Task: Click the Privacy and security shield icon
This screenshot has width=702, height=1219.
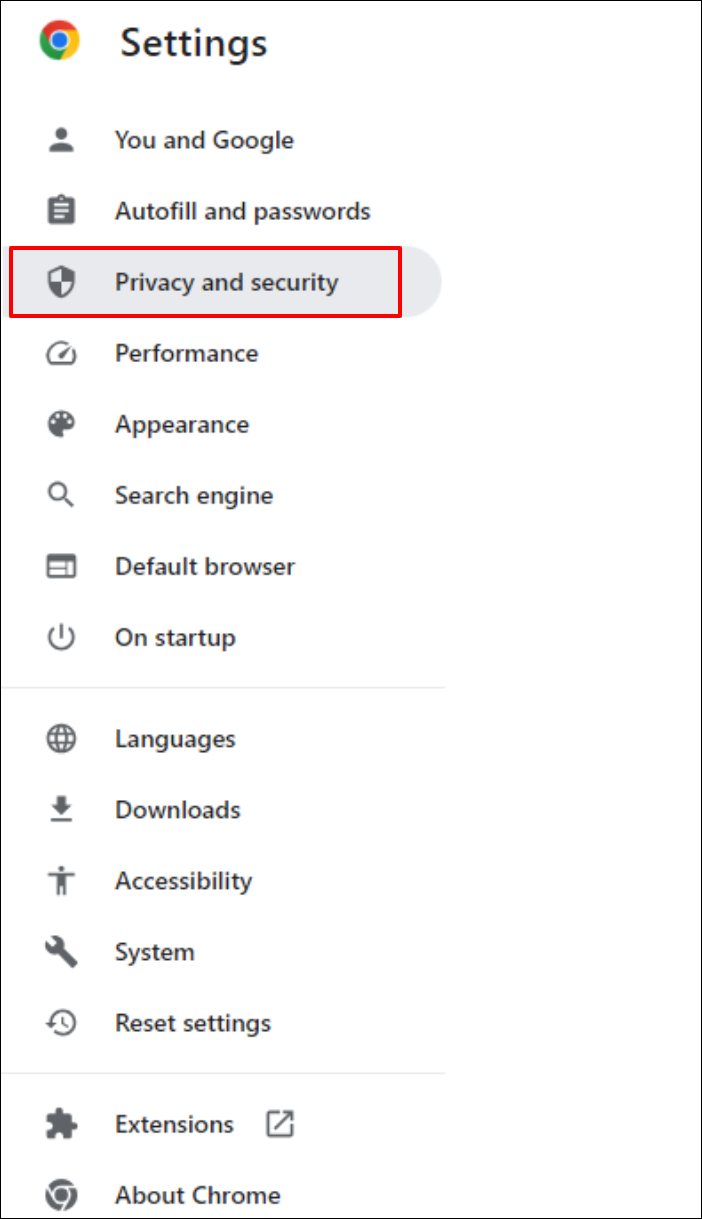Action: coord(61,283)
